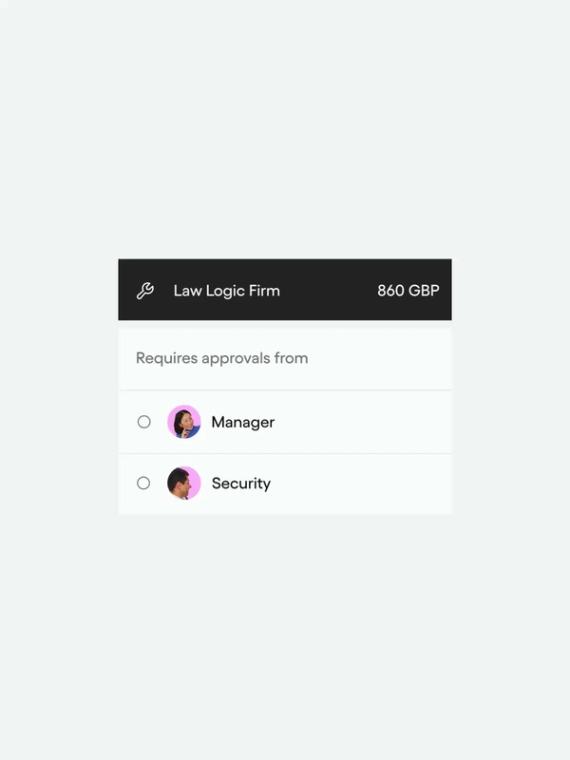Select the Security approval radio button

tap(143, 483)
